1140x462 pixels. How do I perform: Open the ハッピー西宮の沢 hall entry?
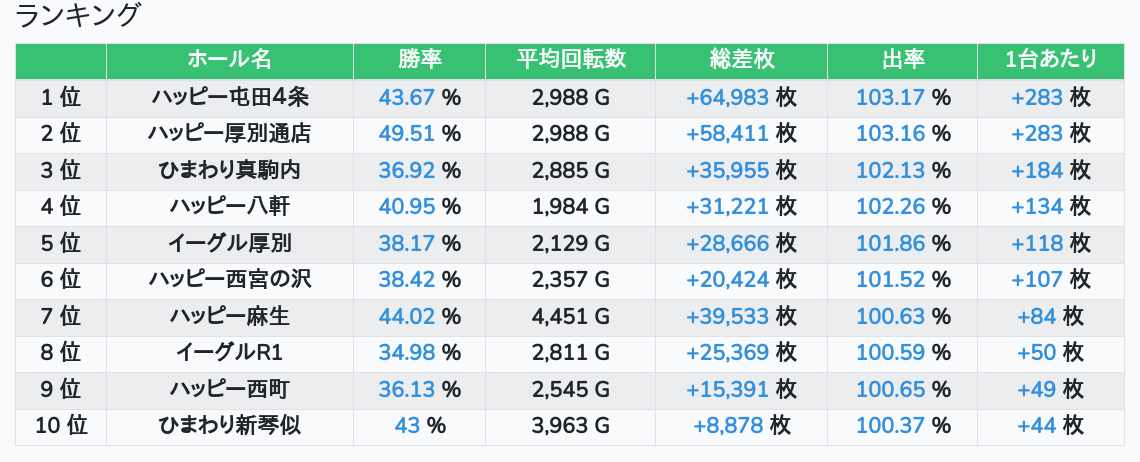click(230, 280)
